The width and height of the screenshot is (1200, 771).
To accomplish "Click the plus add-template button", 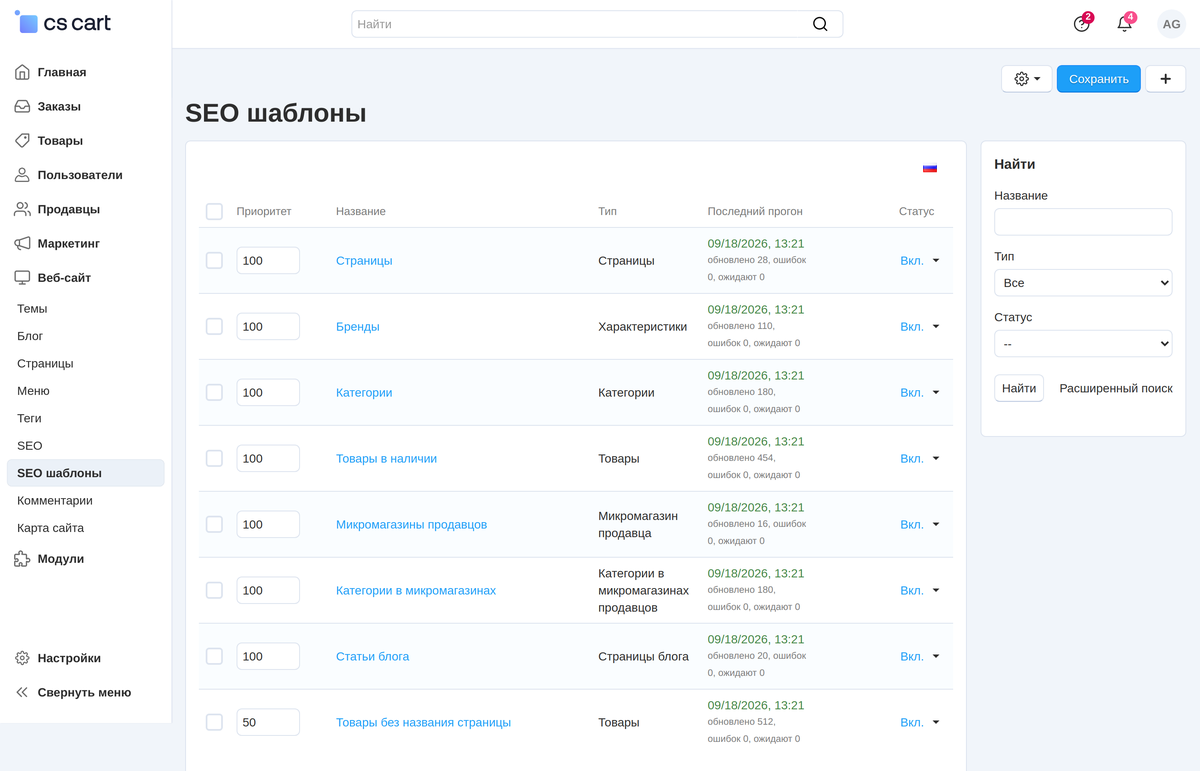I will (x=1165, y=79).
